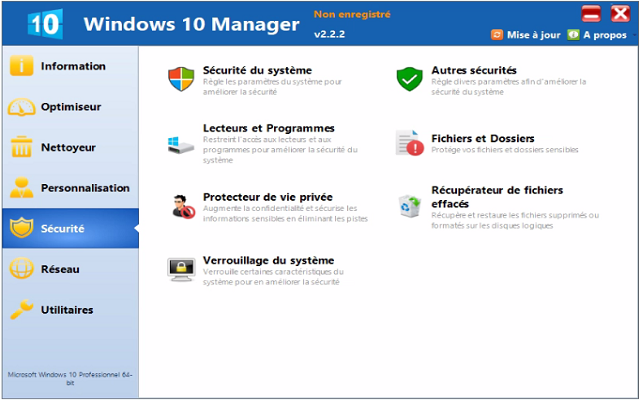Viewport: 640px width, 400px height.
Task: Click the orange Mise à jour refresh icon
Action: pyautogui.click(x=497, y=35)
